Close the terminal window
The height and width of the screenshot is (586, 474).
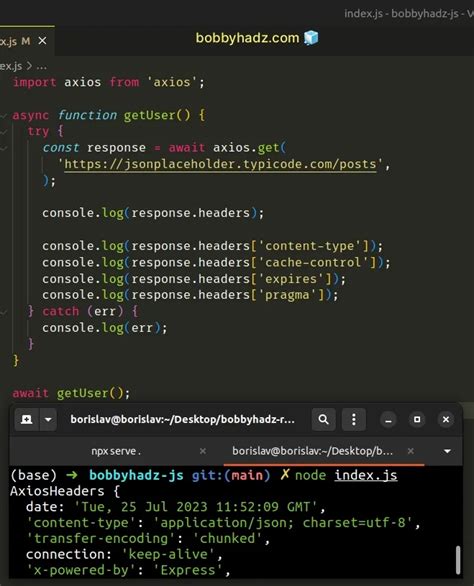[x=446, y=420]
